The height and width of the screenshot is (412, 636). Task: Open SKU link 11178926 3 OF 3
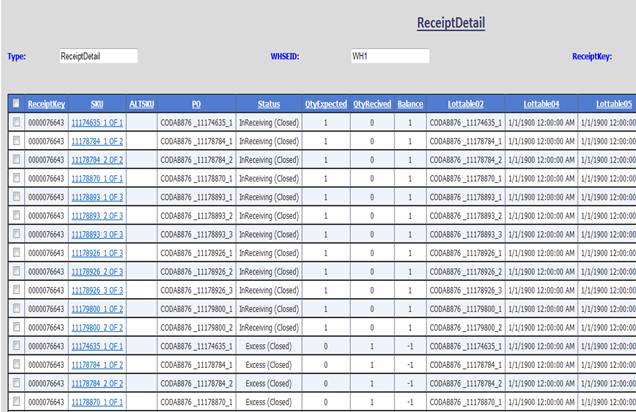pos(97,290)
